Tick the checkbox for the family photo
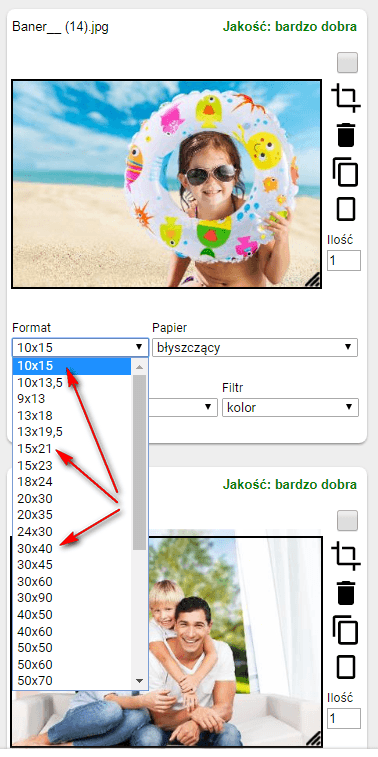The width and height of the screenshot is (378, 757). (347, 520)
